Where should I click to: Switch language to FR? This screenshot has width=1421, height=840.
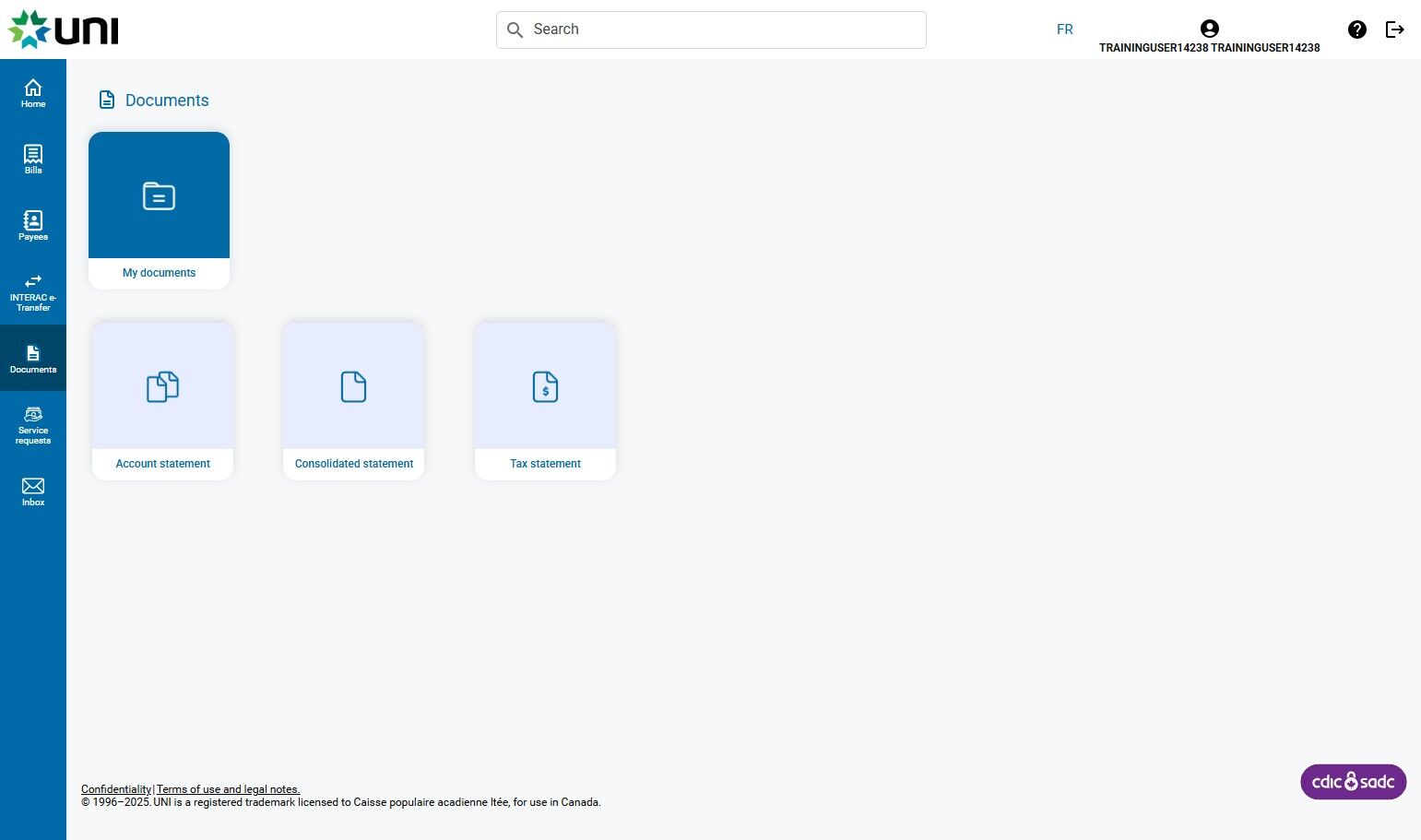click(x=1065, y=30)
